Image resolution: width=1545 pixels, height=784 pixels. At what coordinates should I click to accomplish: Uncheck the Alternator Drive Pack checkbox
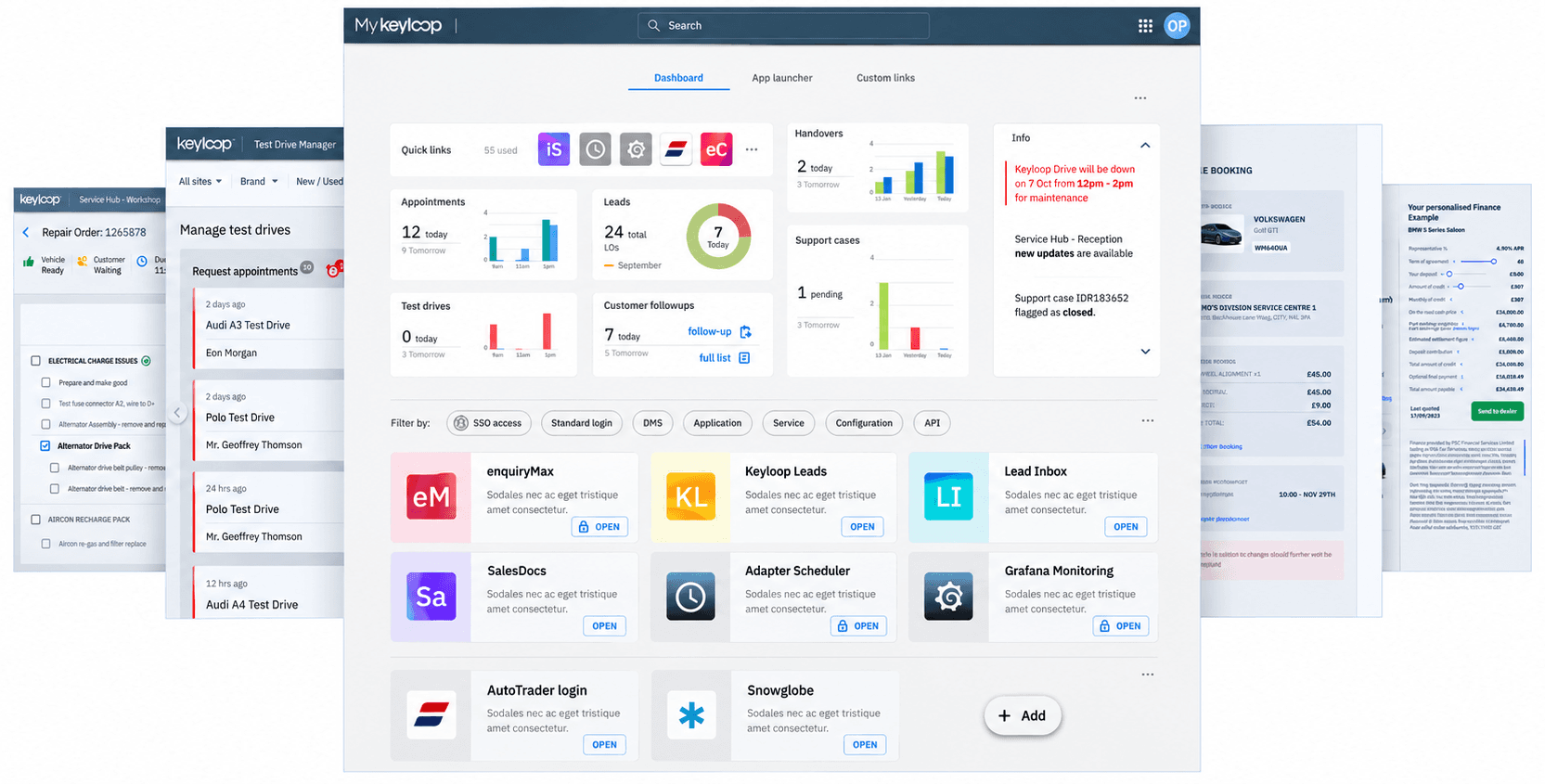(45, 445)
